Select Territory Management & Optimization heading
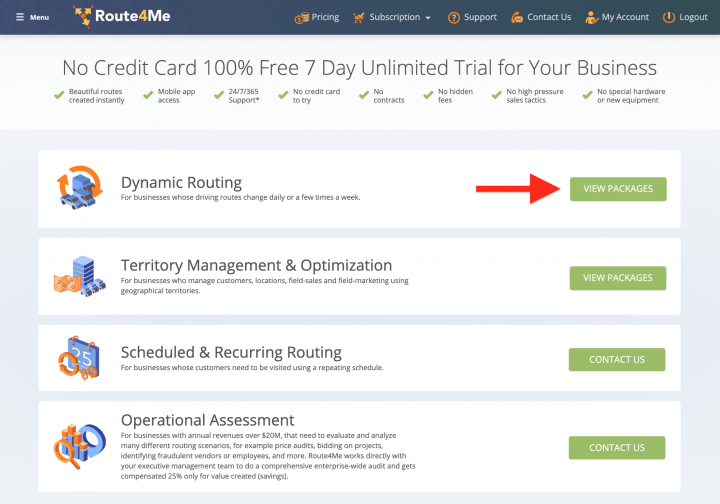This screenshot has height=504, width=720. coord(256,265)
